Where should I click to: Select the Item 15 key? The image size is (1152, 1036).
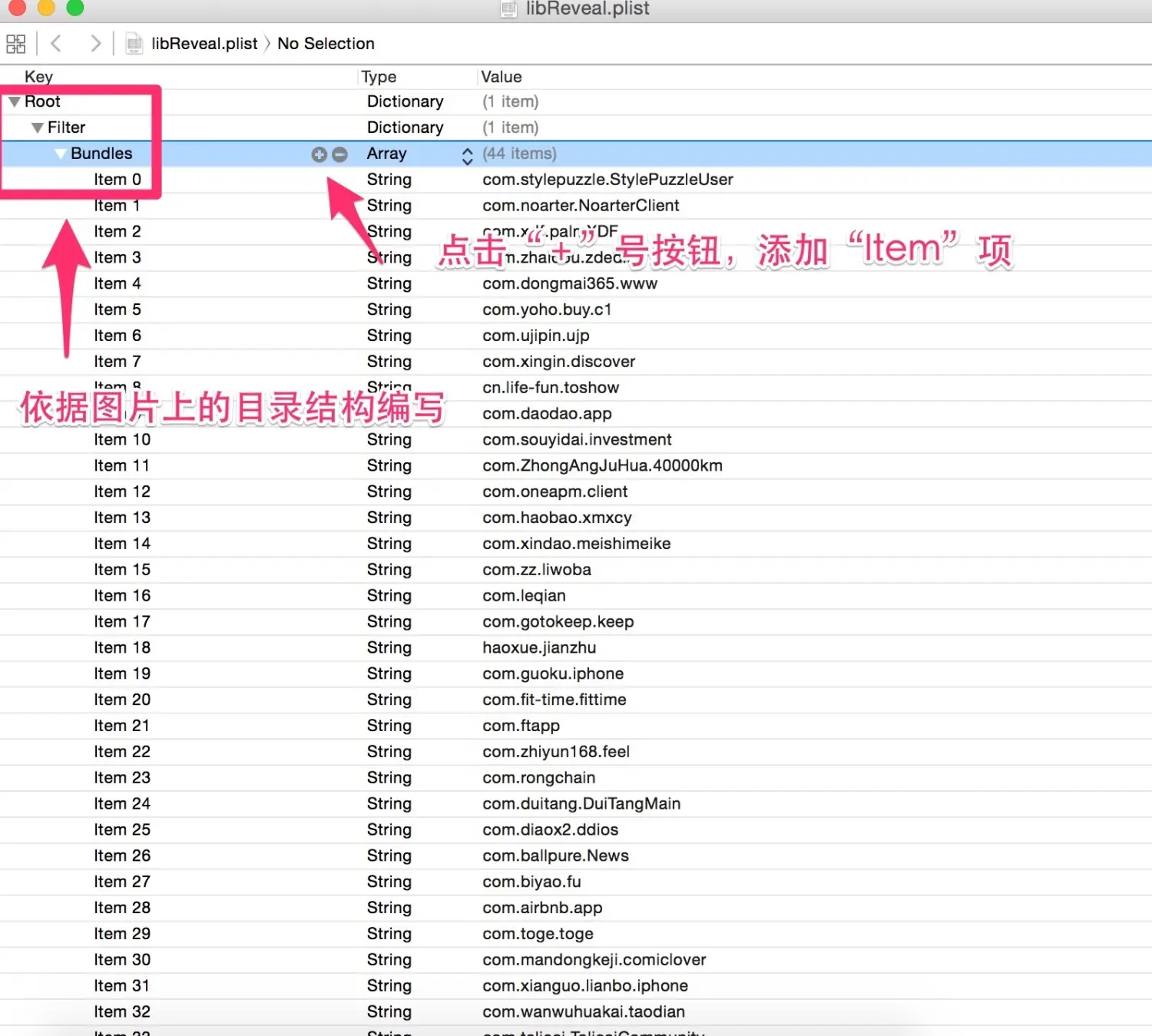122,570
